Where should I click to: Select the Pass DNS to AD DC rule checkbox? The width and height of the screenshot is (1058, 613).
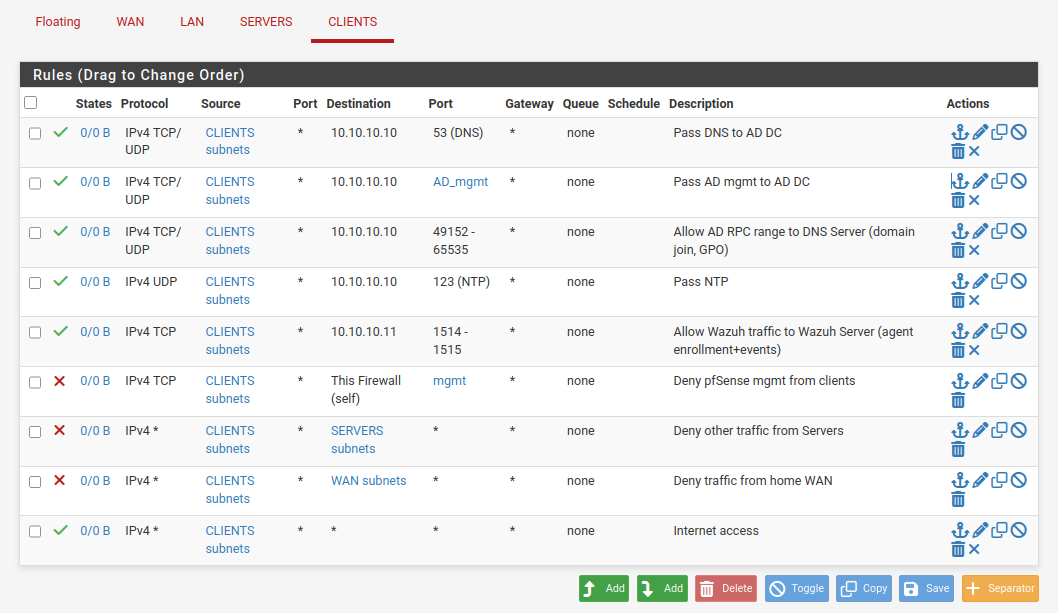click(x=35, y=134)
